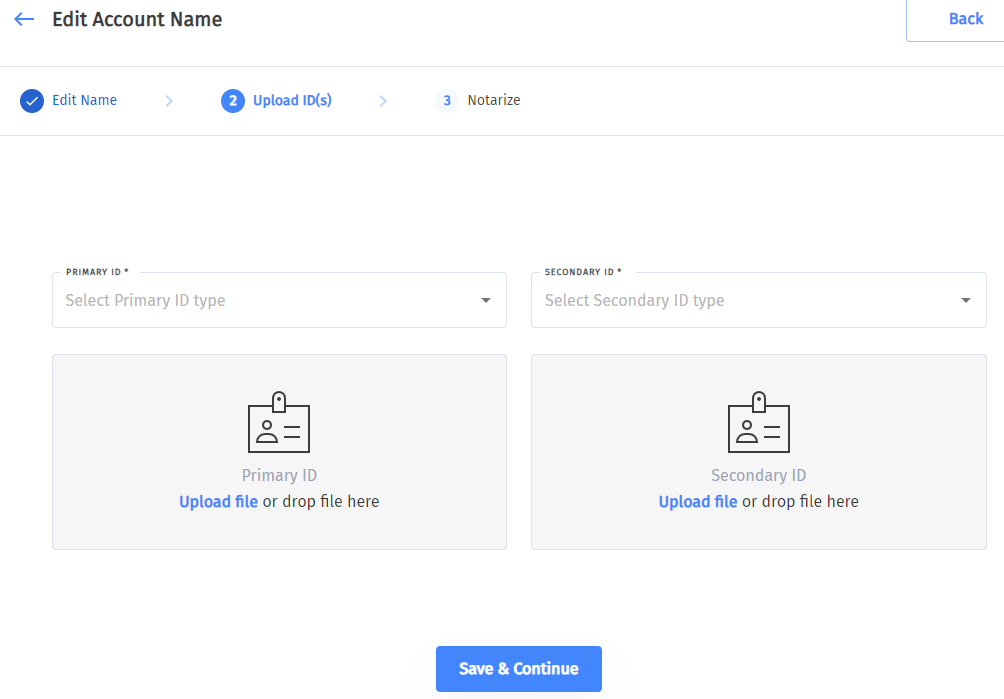
Task: Click Upload file link for Secondary ID
Action: coord(698,502)
